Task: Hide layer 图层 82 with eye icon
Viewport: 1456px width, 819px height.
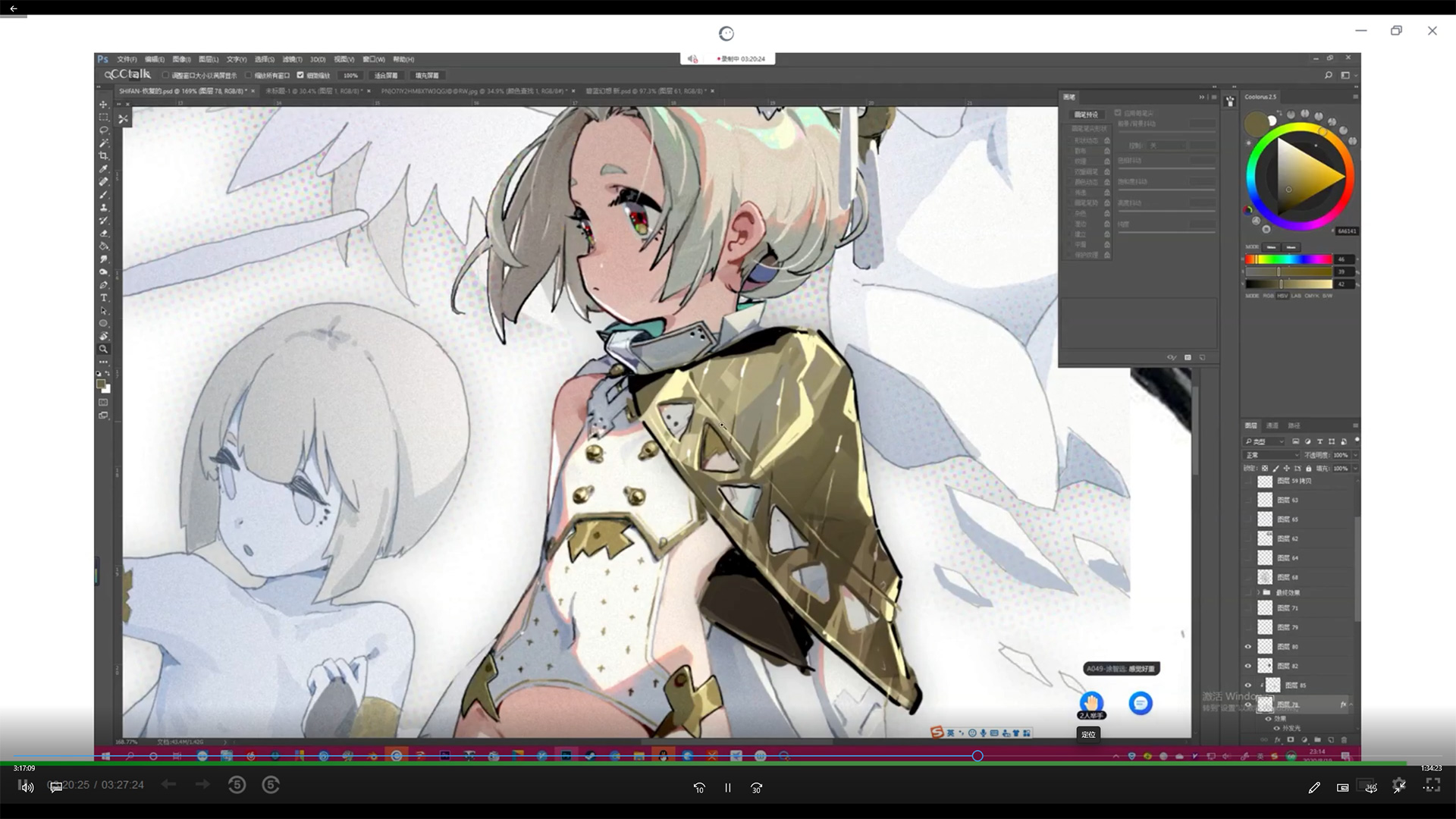Action: (x=1248, y=666)
